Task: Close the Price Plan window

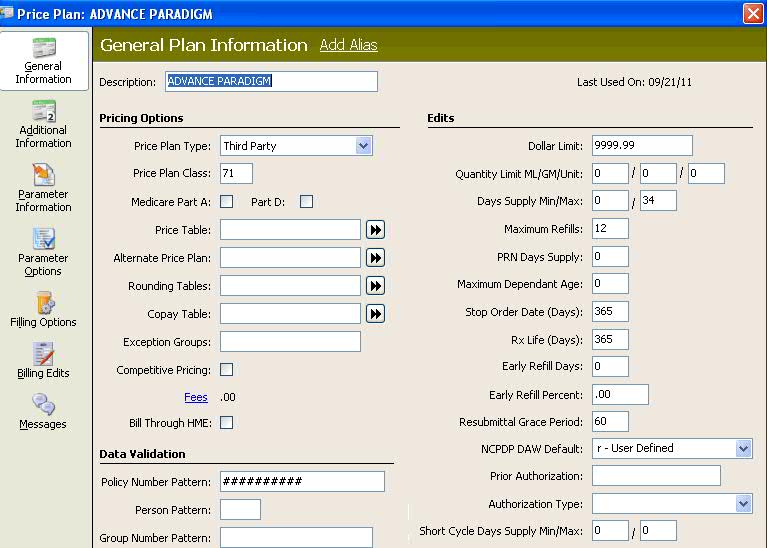Action: click(x=753, y=13)
